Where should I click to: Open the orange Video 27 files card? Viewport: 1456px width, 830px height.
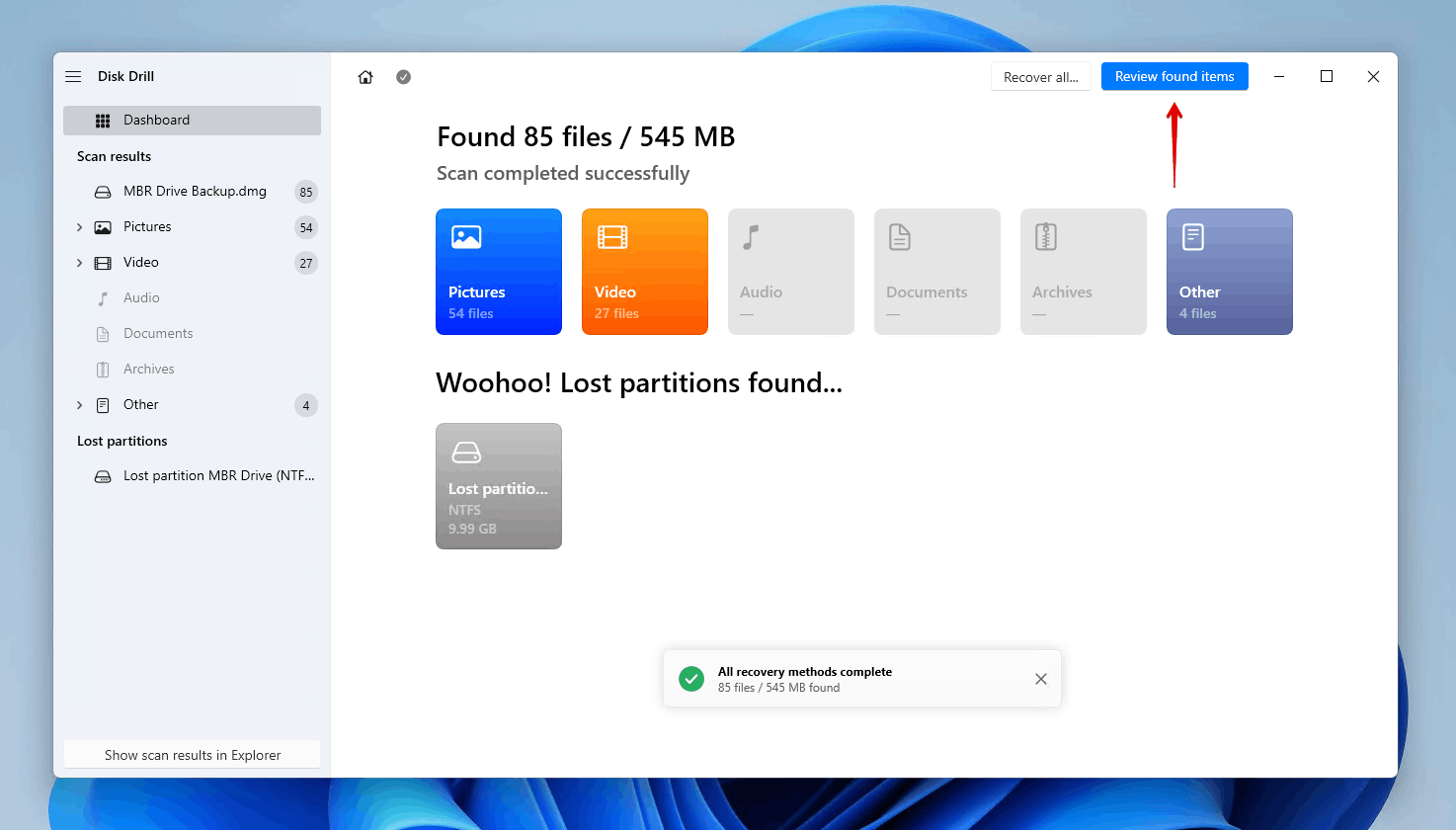coord(645,272)
